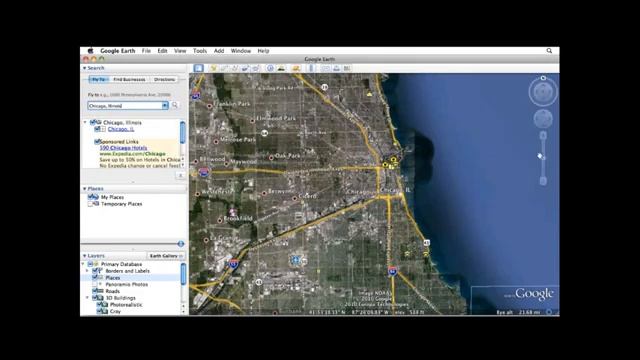Collapse the Primary Database tree
Screen dimensions: 640x360
coord(84,264)
